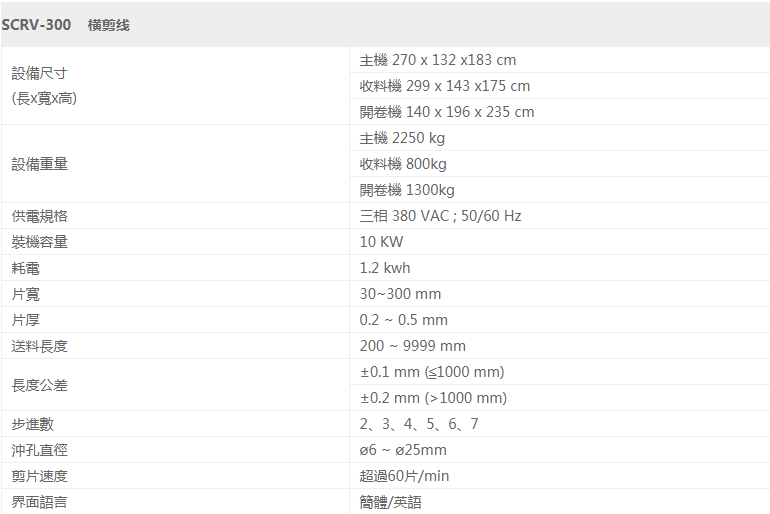Select the 收料機 800kg value

coord(403,164)
